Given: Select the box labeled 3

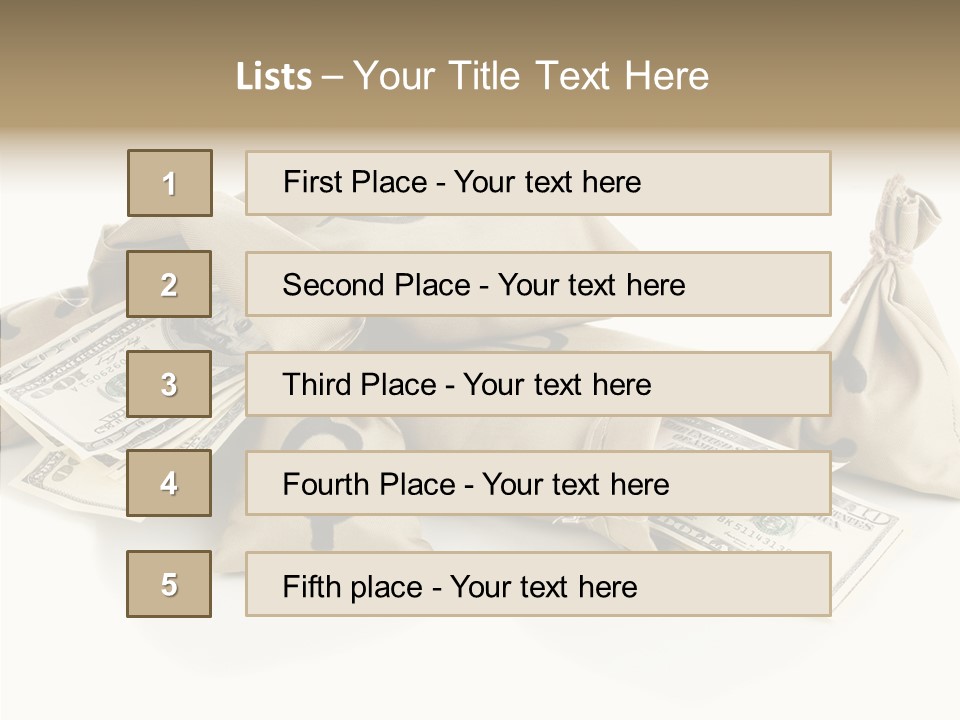Looking at the screenshot, I should (x=170, y=384).
